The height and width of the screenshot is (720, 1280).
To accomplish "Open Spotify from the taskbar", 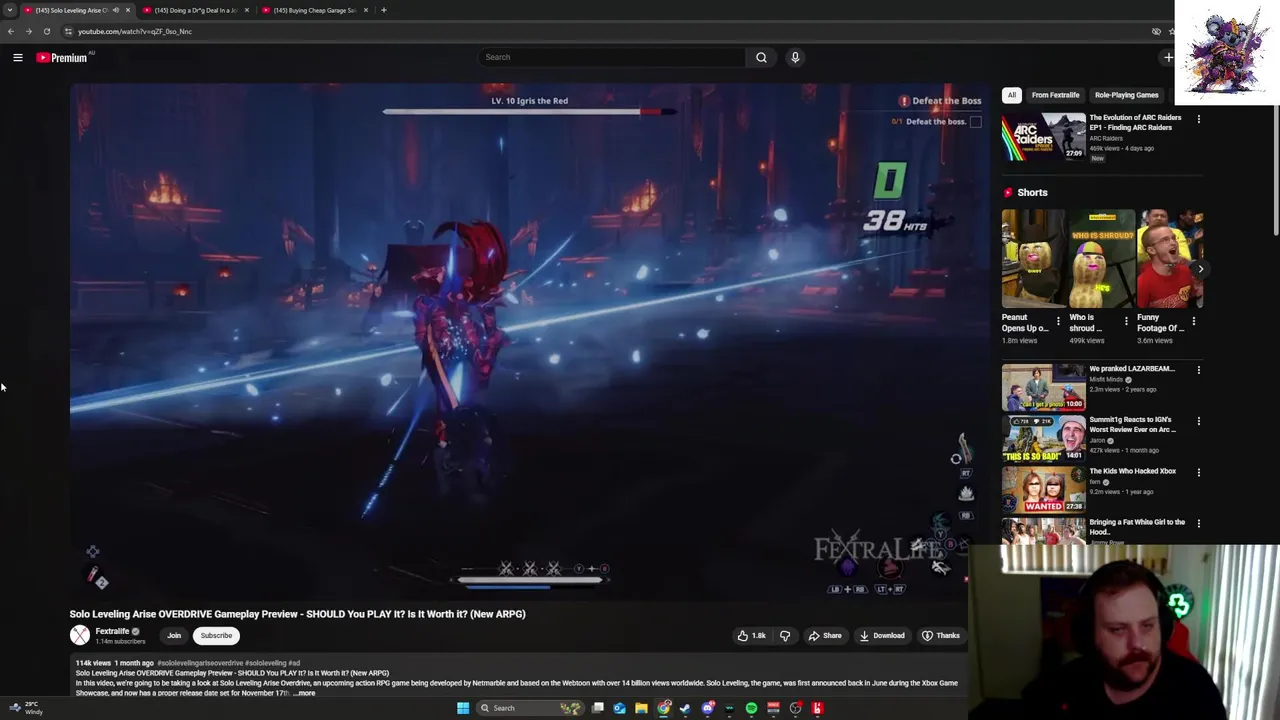I will 751,708.
